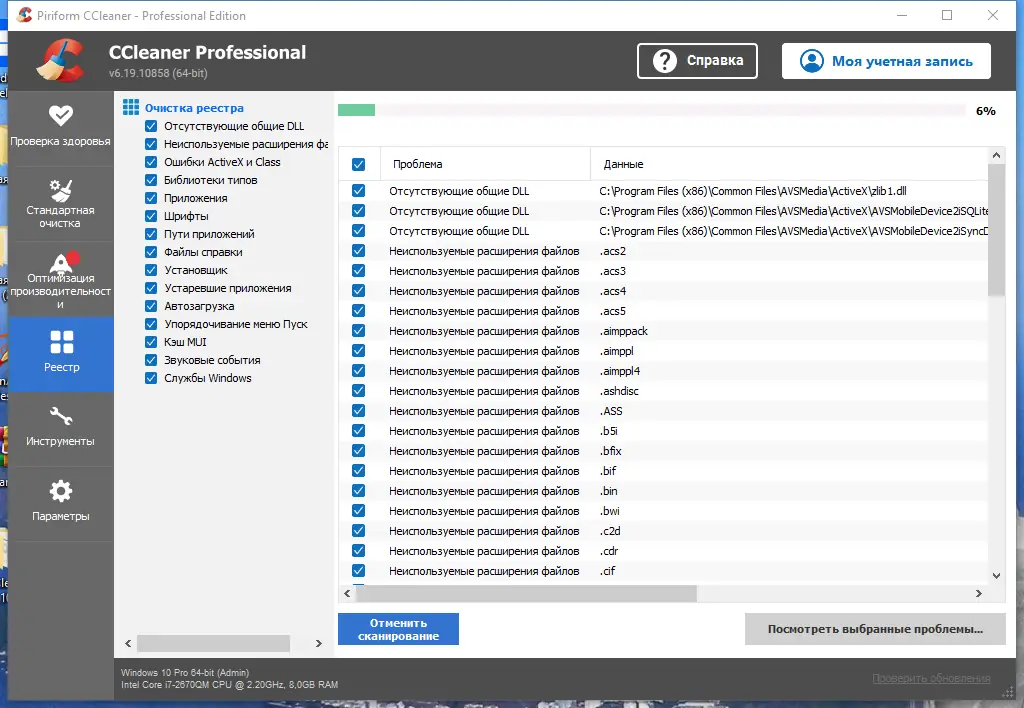
Task: Toggle Ошибки ActiveX и Class checkbox
Action: 151,162
